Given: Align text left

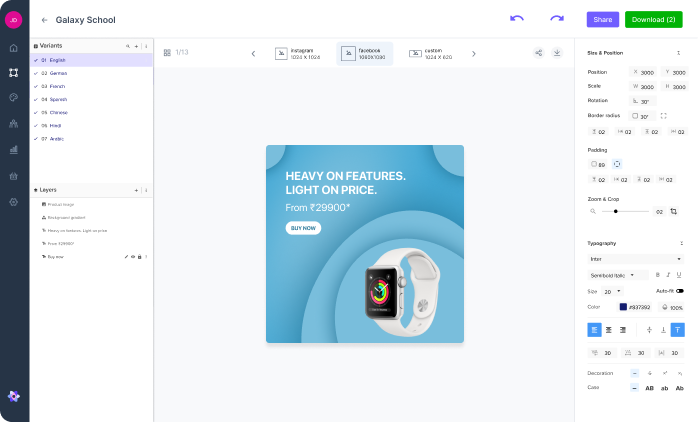Looking at the screenshot, I should (594, 330).
